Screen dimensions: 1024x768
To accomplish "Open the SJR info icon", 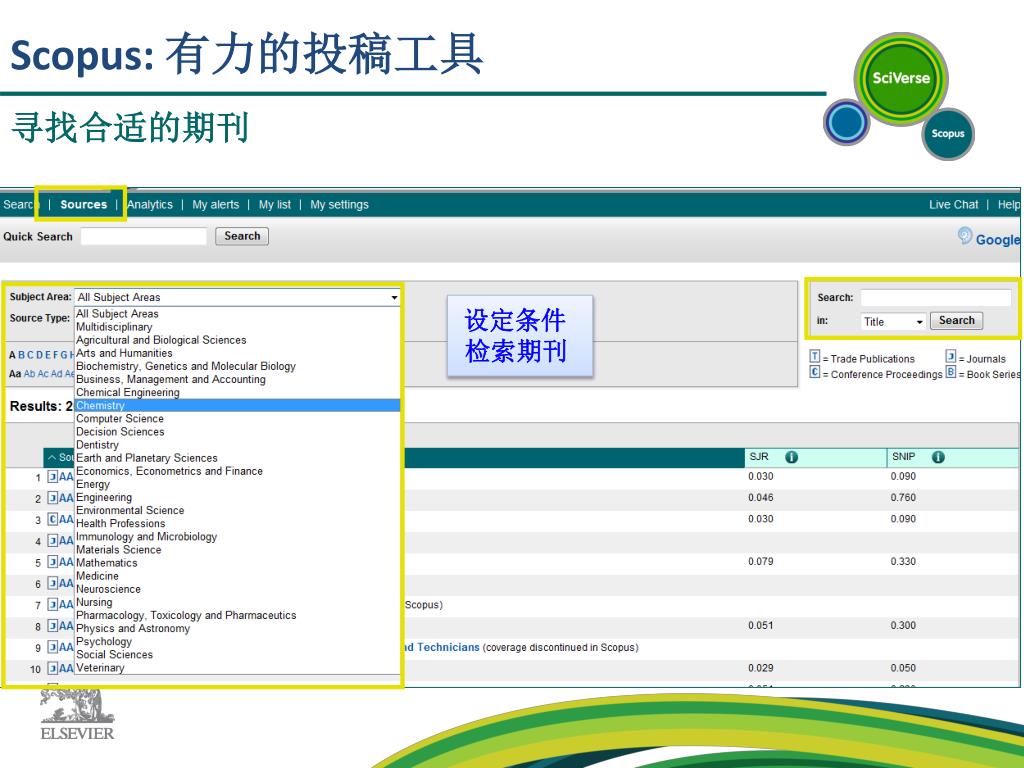I will (792, 457).
